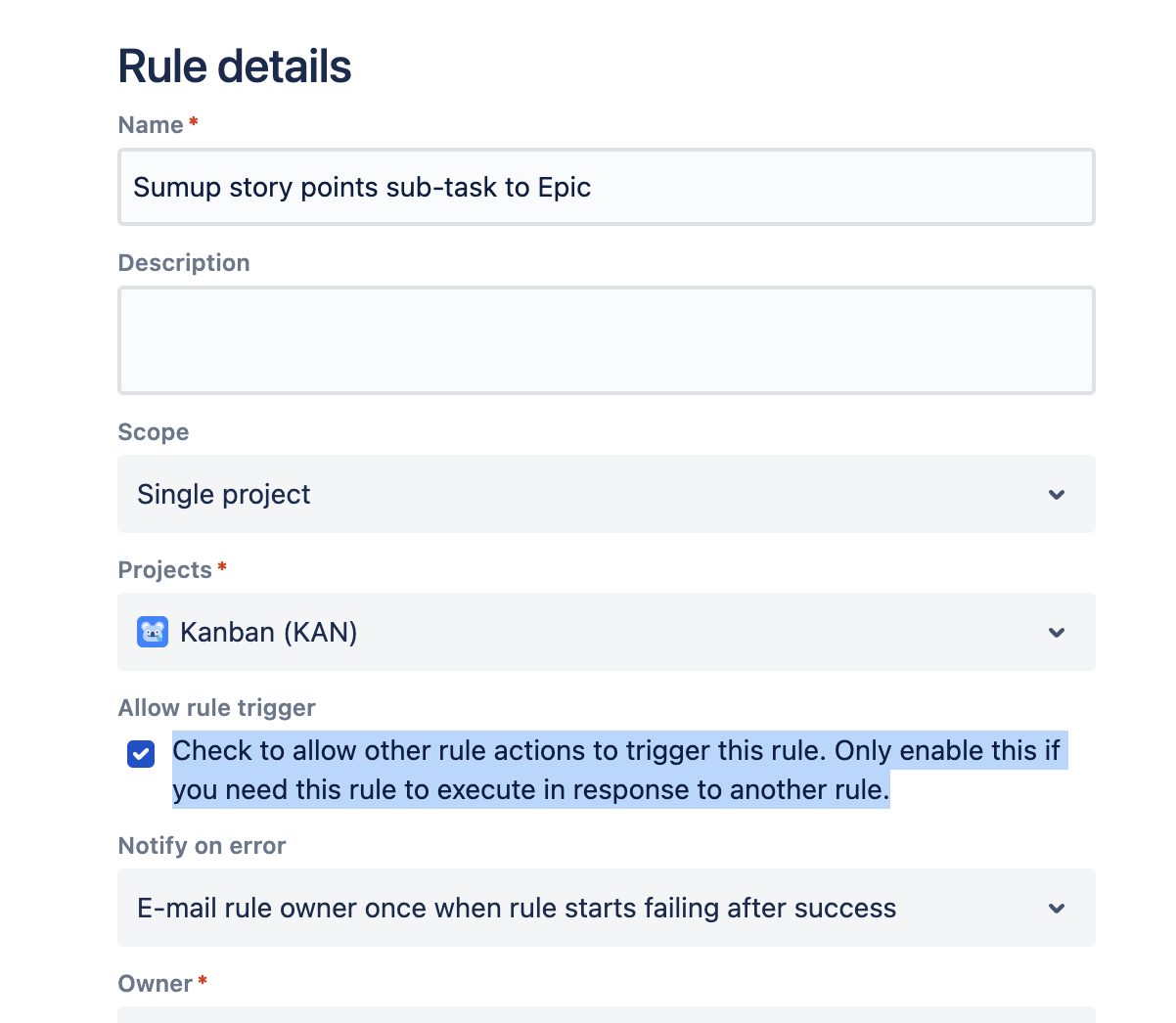
Task: Click the Kanban project avatar icon
Action: tap(153, 632)
